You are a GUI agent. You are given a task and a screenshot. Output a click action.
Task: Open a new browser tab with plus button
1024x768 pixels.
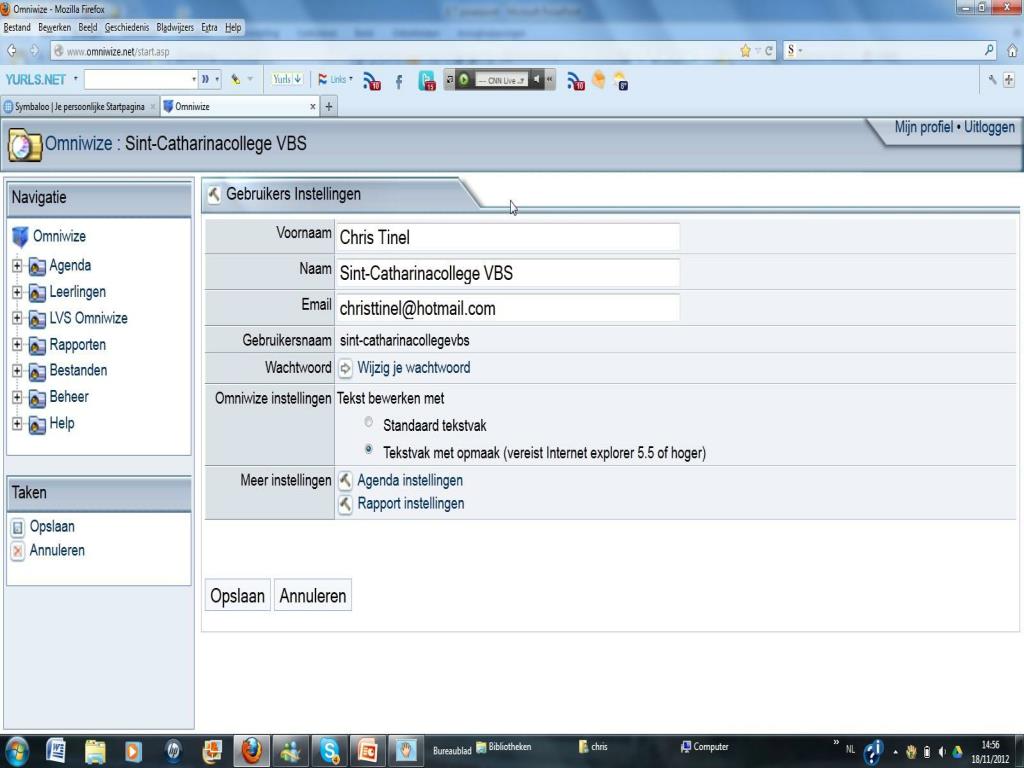[329, 106]
